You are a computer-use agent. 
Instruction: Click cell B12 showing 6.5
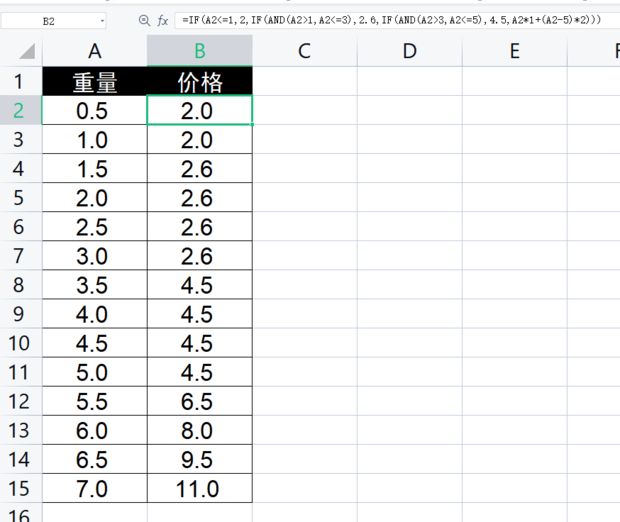tap(200, 401)
